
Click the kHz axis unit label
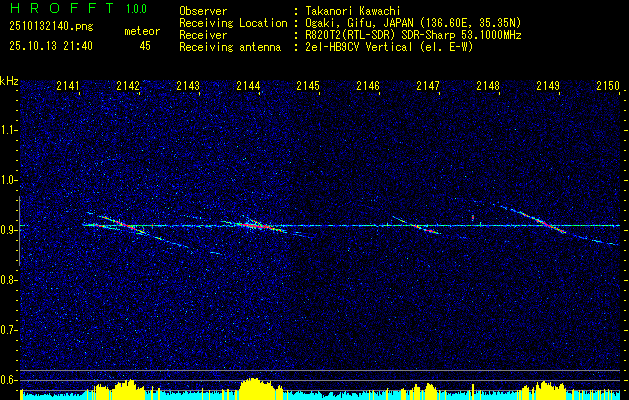pos(9,81)
